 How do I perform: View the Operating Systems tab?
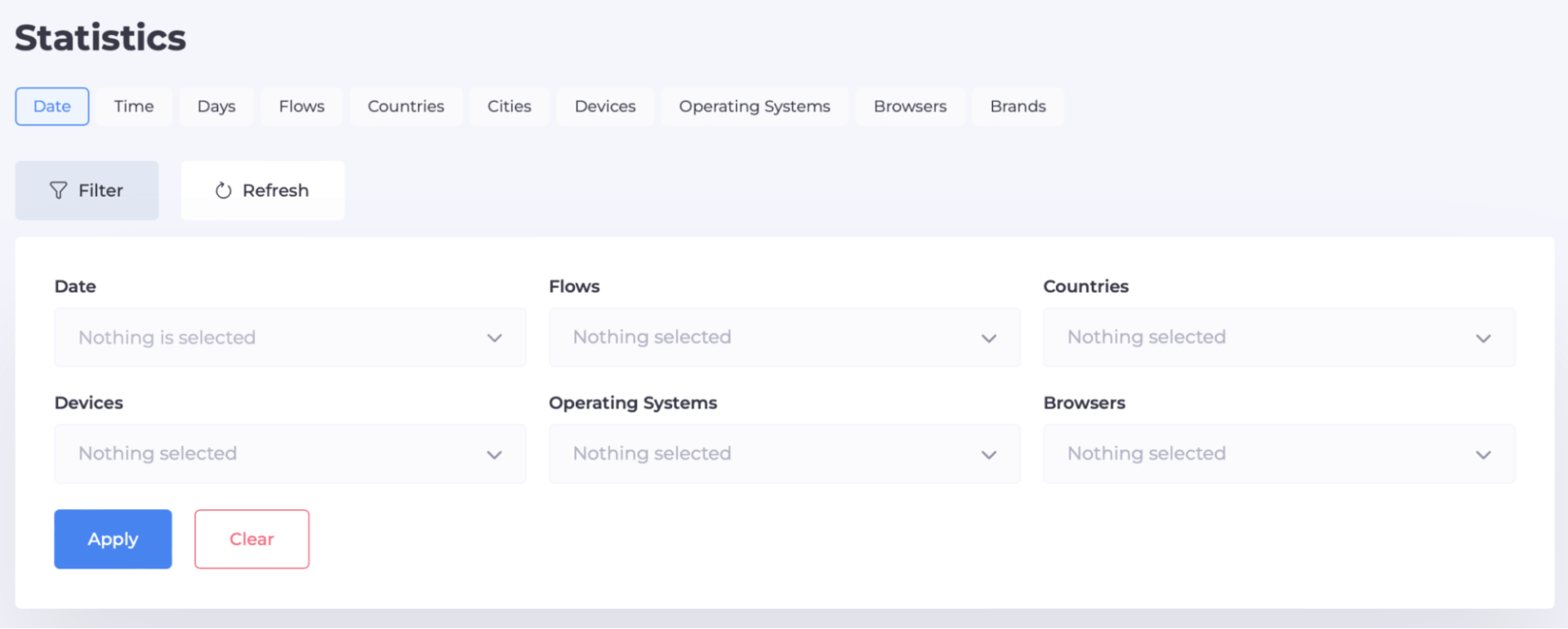pyautogui.click(x=754, y=106)
